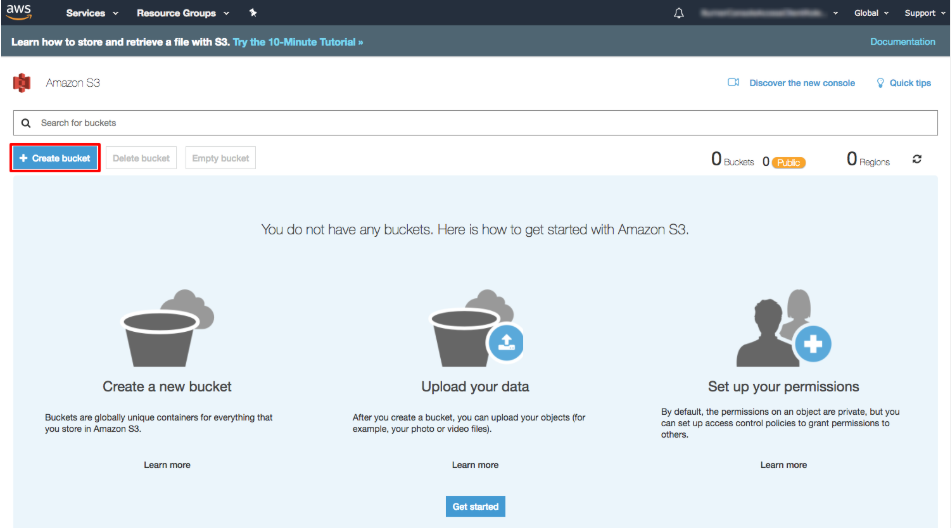Viewport: 951px width, 528px height.
Task: Click the pin shortcuts icon
Action: click(253, 13)
